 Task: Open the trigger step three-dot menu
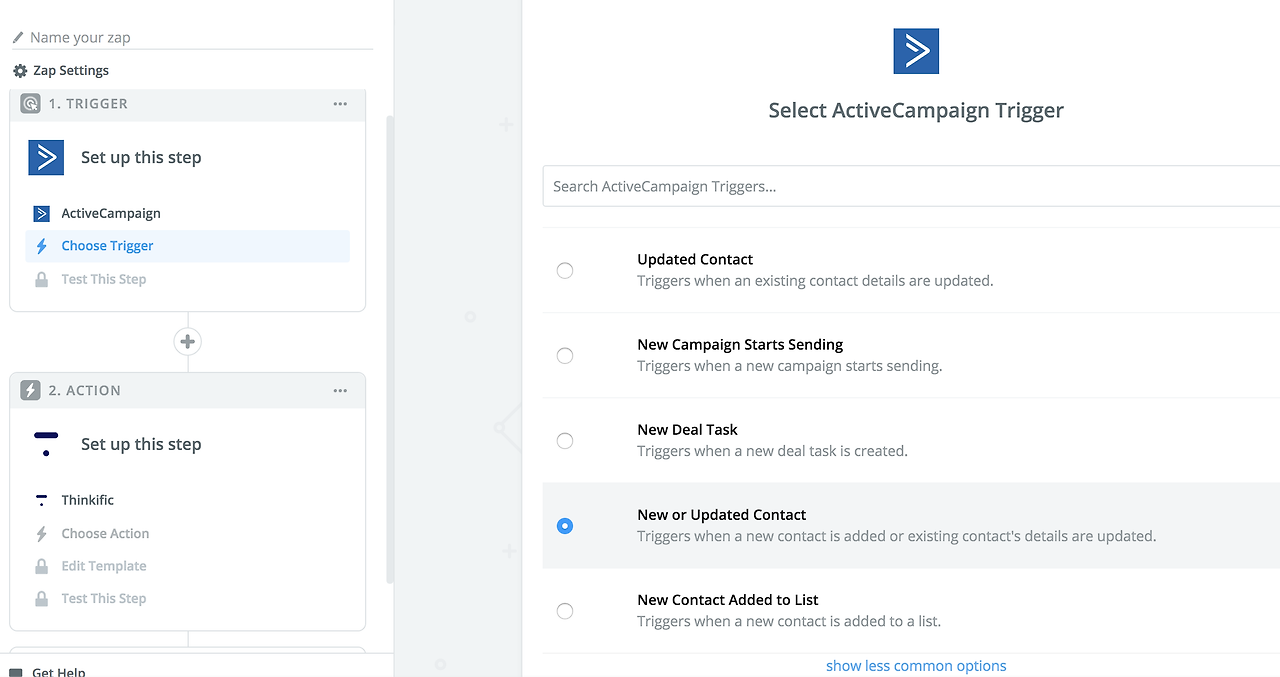point(340,104)
